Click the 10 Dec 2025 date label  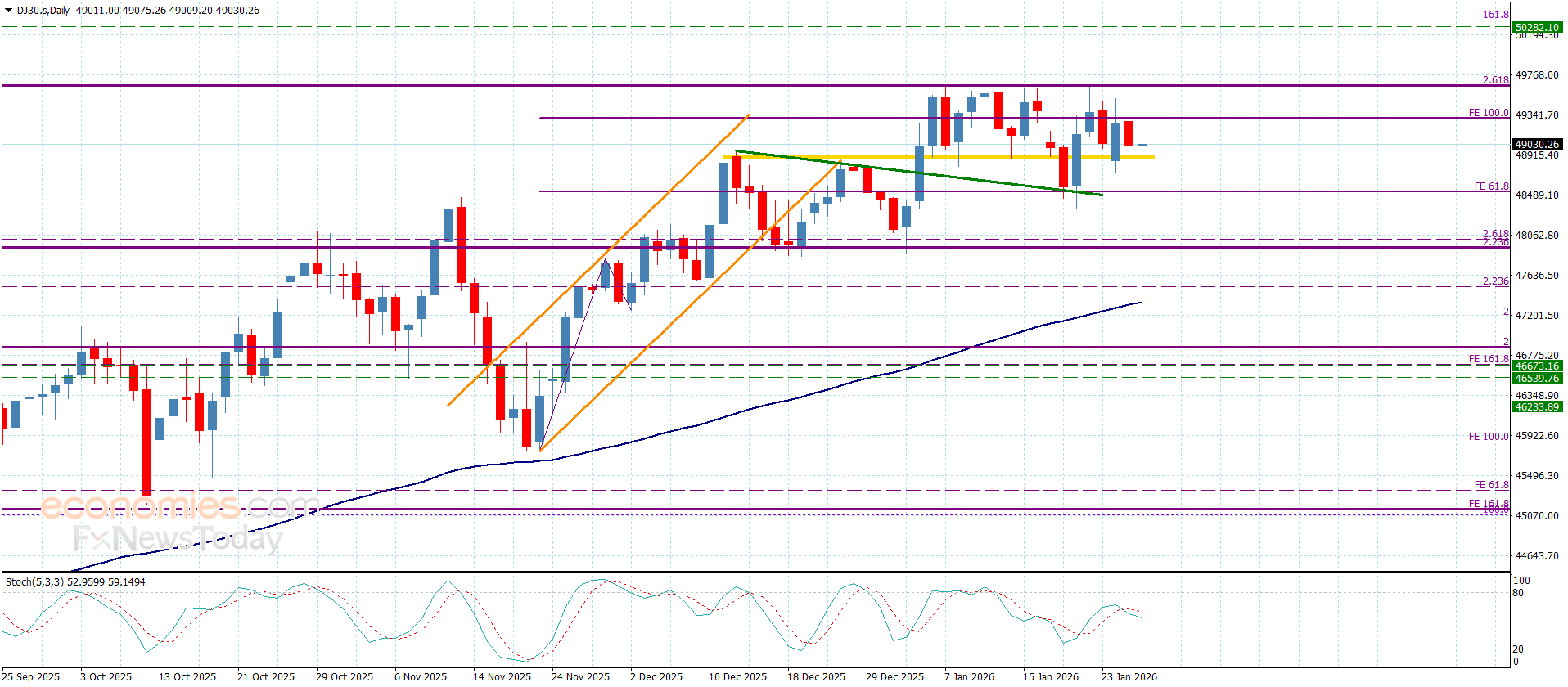click(x=737, y=676)
